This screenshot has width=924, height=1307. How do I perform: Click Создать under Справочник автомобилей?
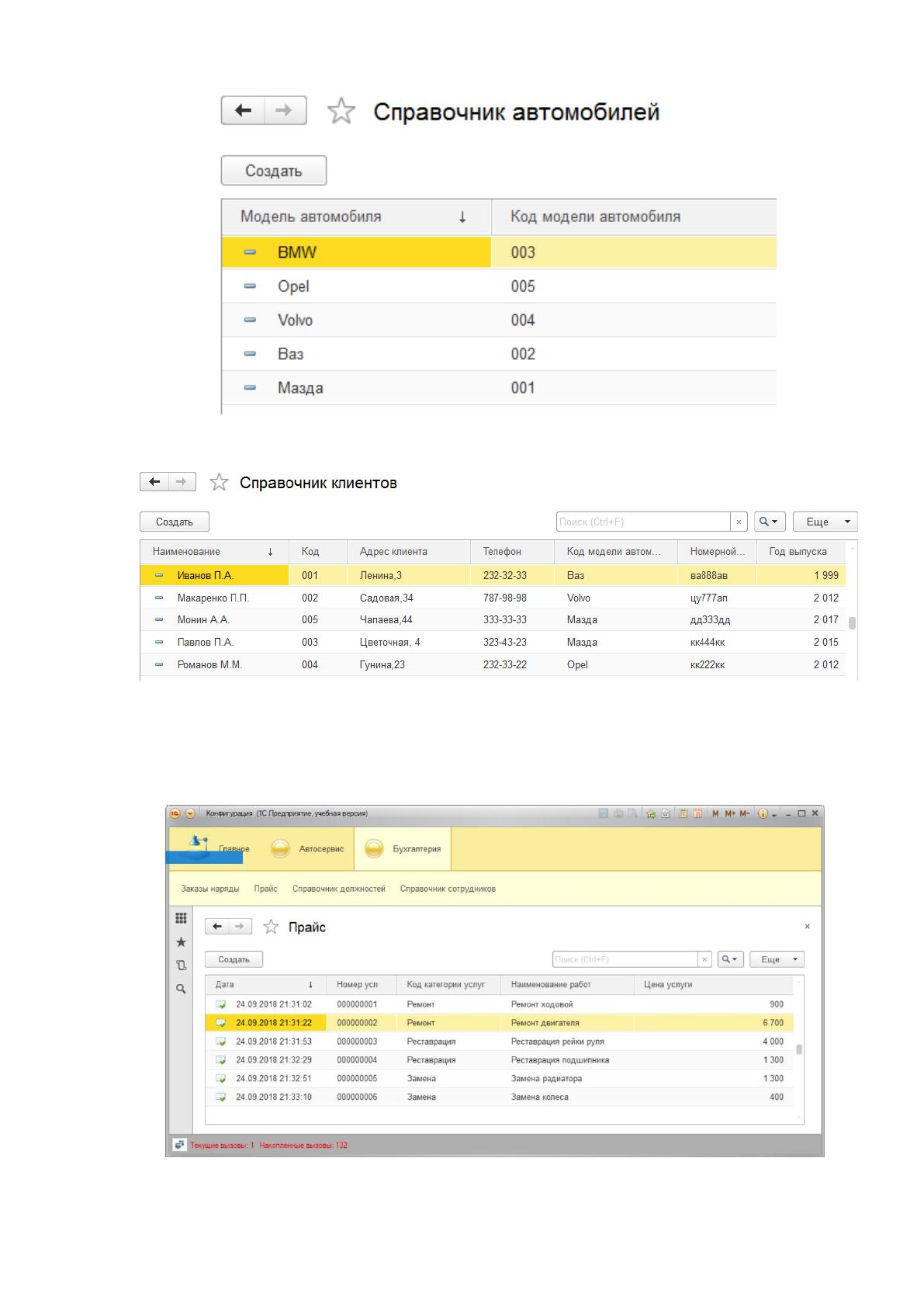[274, 171]
